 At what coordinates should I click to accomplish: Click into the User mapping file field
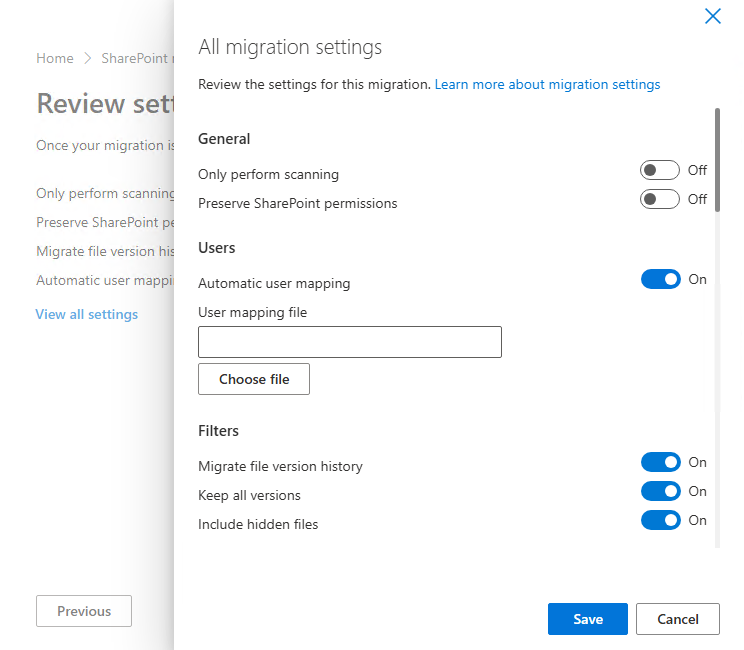[350, 342]
